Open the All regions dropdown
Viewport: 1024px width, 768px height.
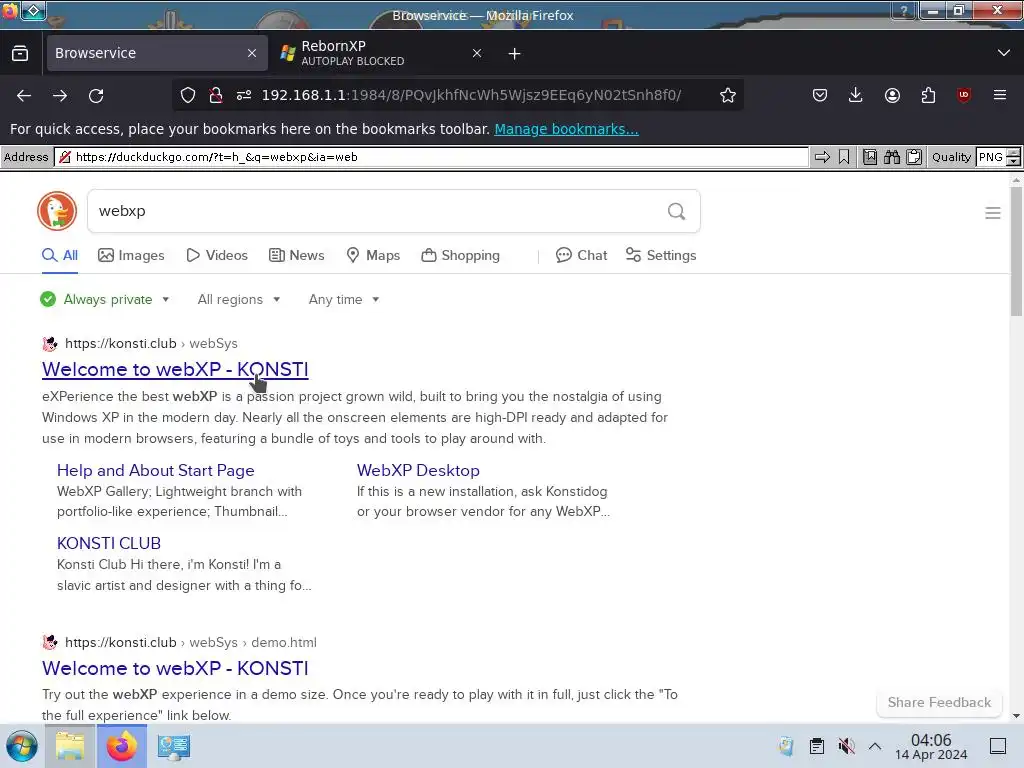pyautogui.click(x=239, y=299)
